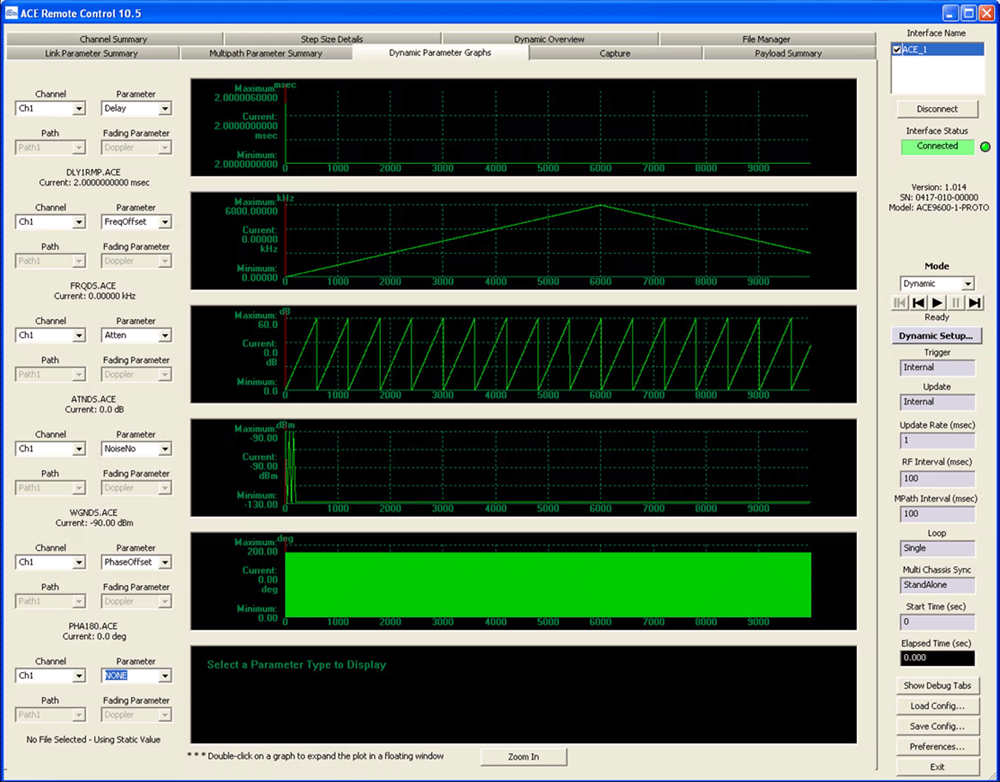The width and height of the screenshot is (1000, 782).
Task: Click the black skip-to-start playback button
Action: 918,302
